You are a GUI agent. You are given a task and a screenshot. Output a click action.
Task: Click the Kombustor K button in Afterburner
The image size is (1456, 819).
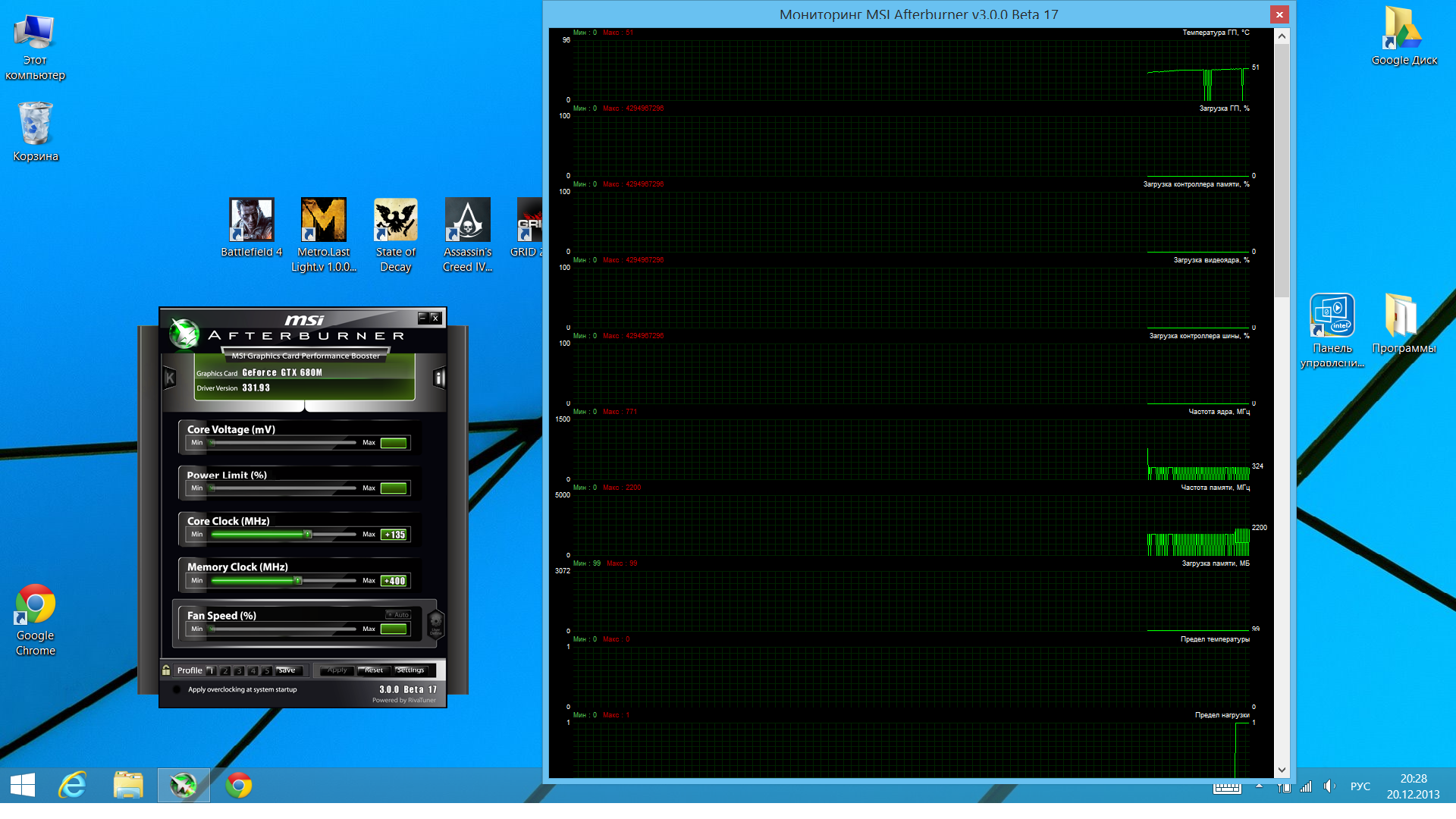coord(170,378)
